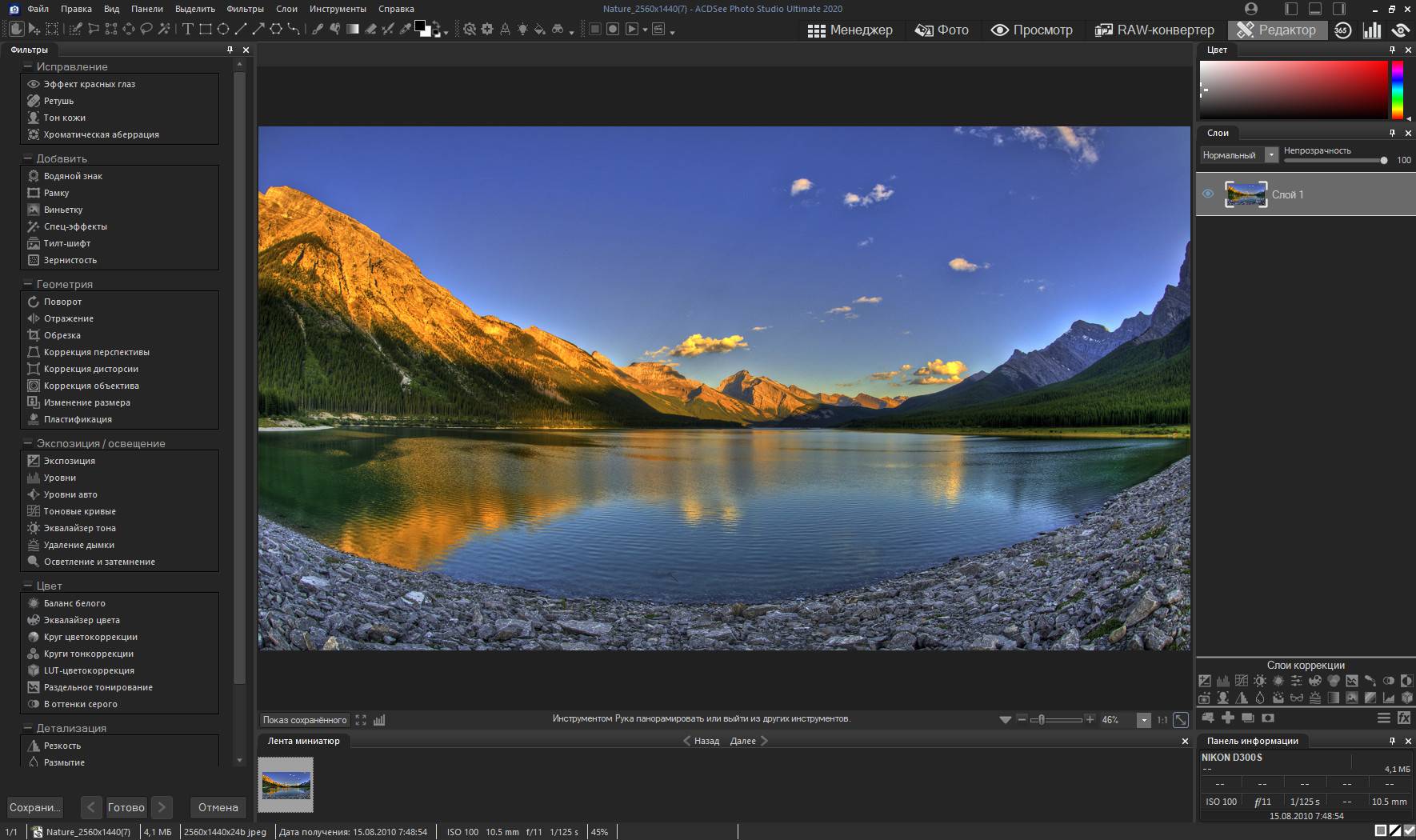Viewport: 1416px width, 840px height.
Task: Open the user account icon
Action: tap(1252, 9)
